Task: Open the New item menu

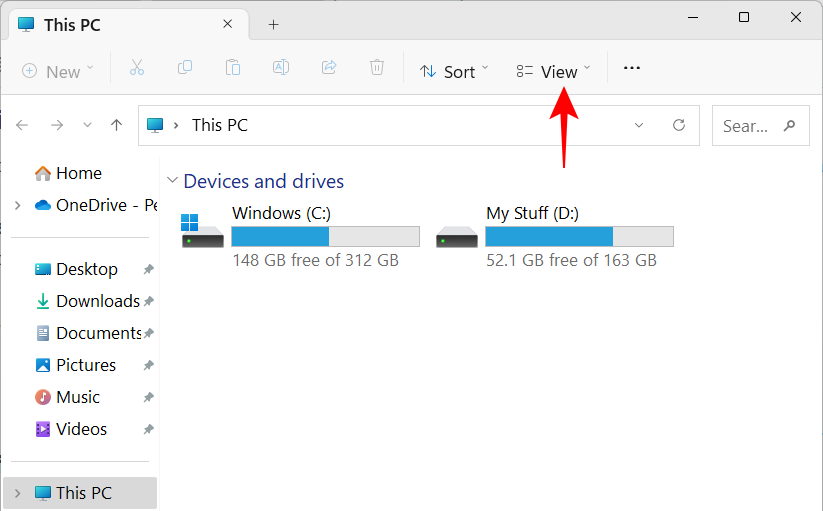Action: [58, 71]
